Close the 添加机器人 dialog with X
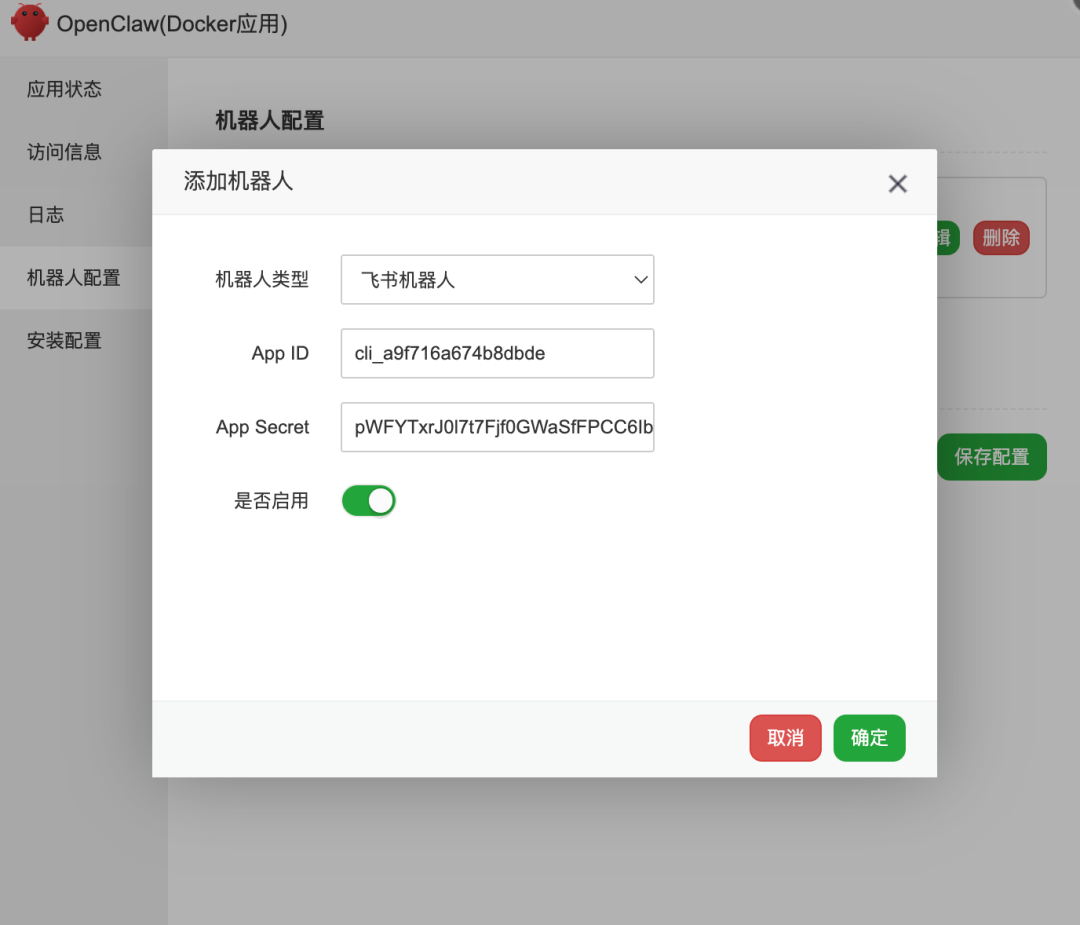Viewport: 1080px width, 925px height. tap(897, 183)
